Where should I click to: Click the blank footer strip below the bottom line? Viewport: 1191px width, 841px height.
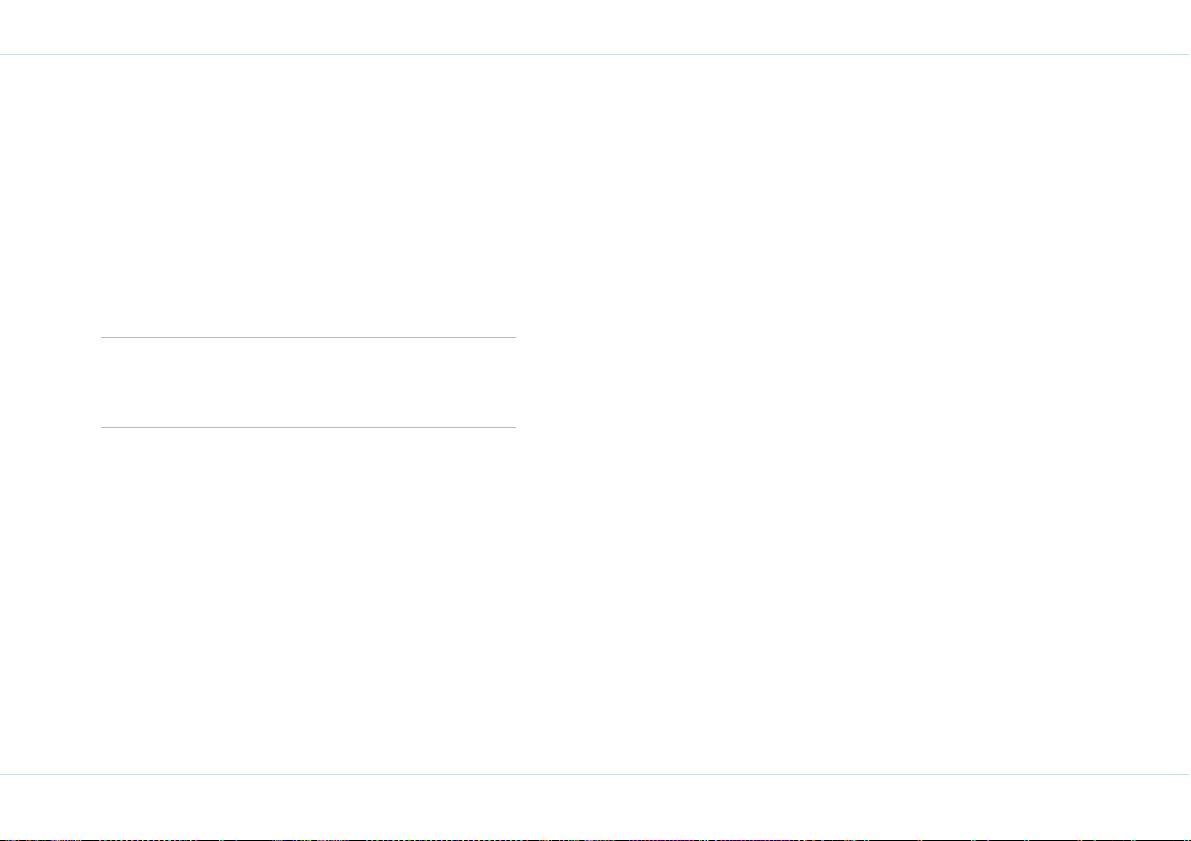tap(596, 806)
